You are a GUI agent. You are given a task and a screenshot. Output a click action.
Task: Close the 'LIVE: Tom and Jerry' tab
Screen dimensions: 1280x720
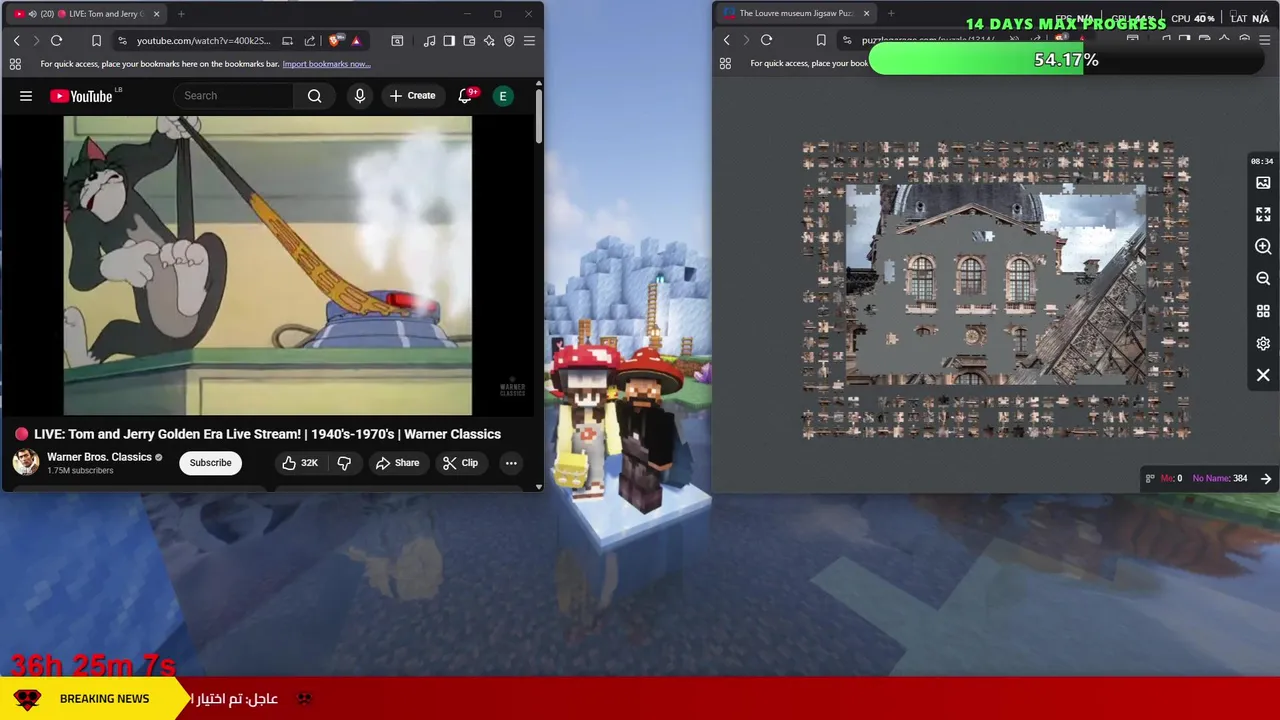(156, 14)
